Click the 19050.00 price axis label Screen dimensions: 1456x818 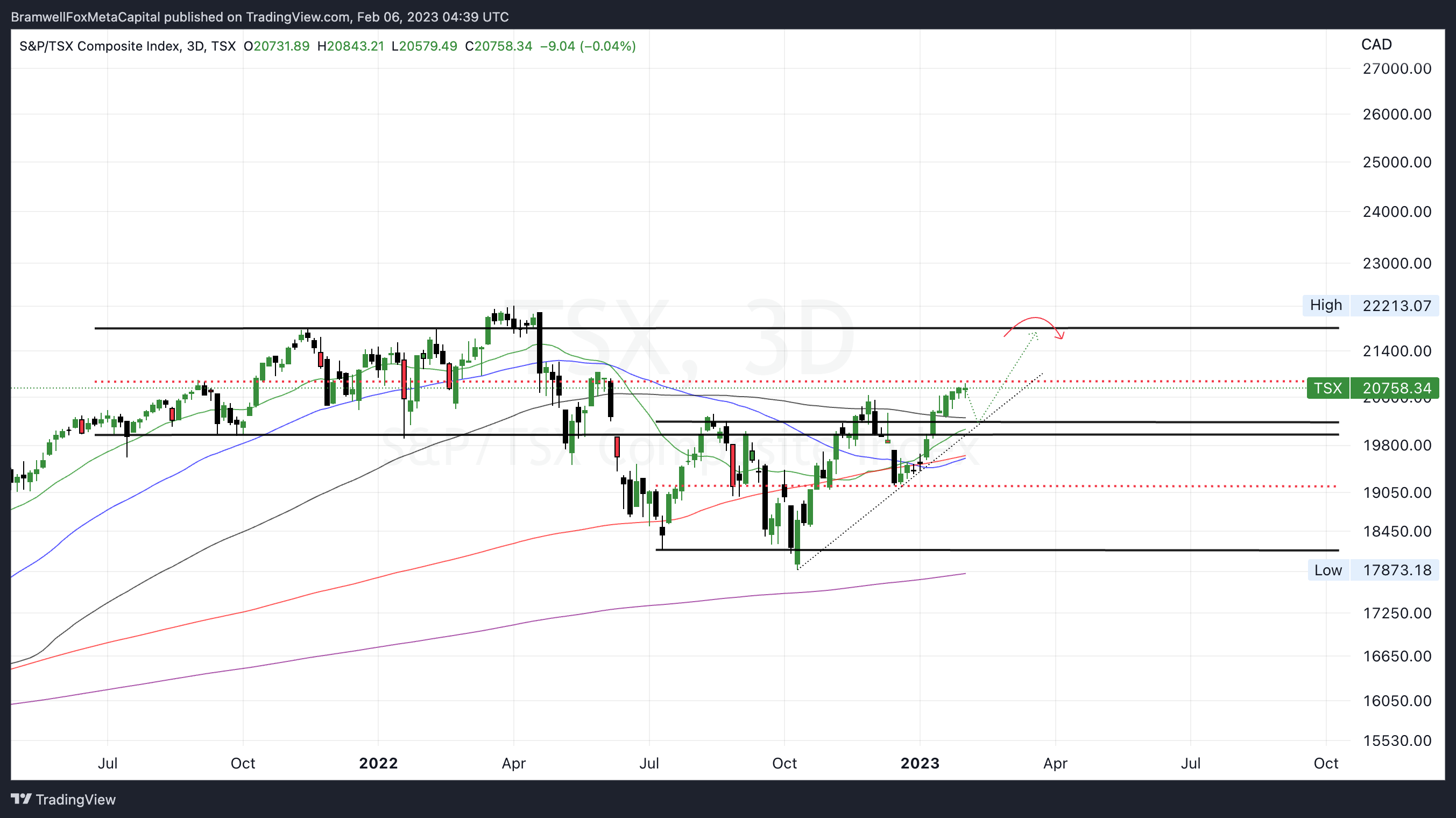coord(1397,492)
